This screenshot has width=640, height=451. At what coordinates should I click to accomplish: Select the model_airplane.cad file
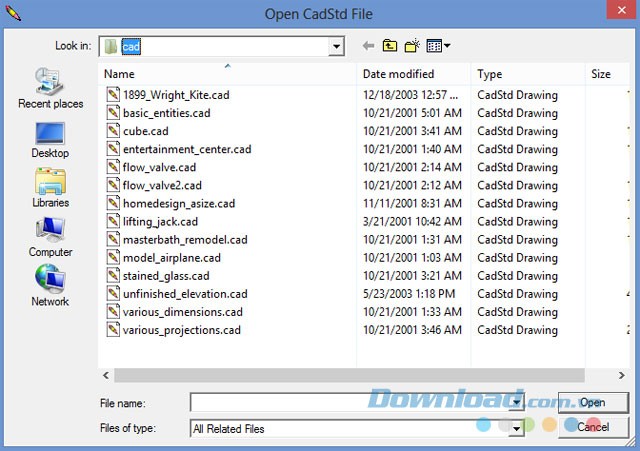[171, 257]
